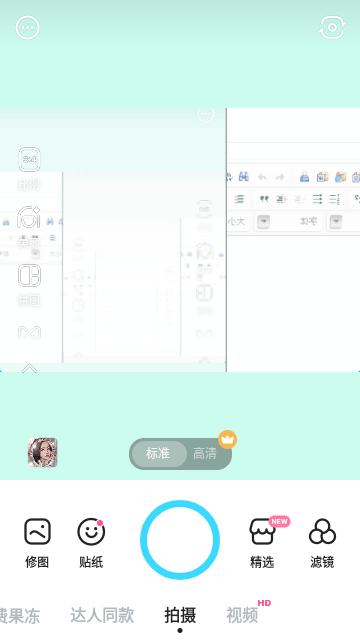The image size is (360, 640).
Task: Open the recent photo gallery thumbnail
Action: click(x=42, y=452)
